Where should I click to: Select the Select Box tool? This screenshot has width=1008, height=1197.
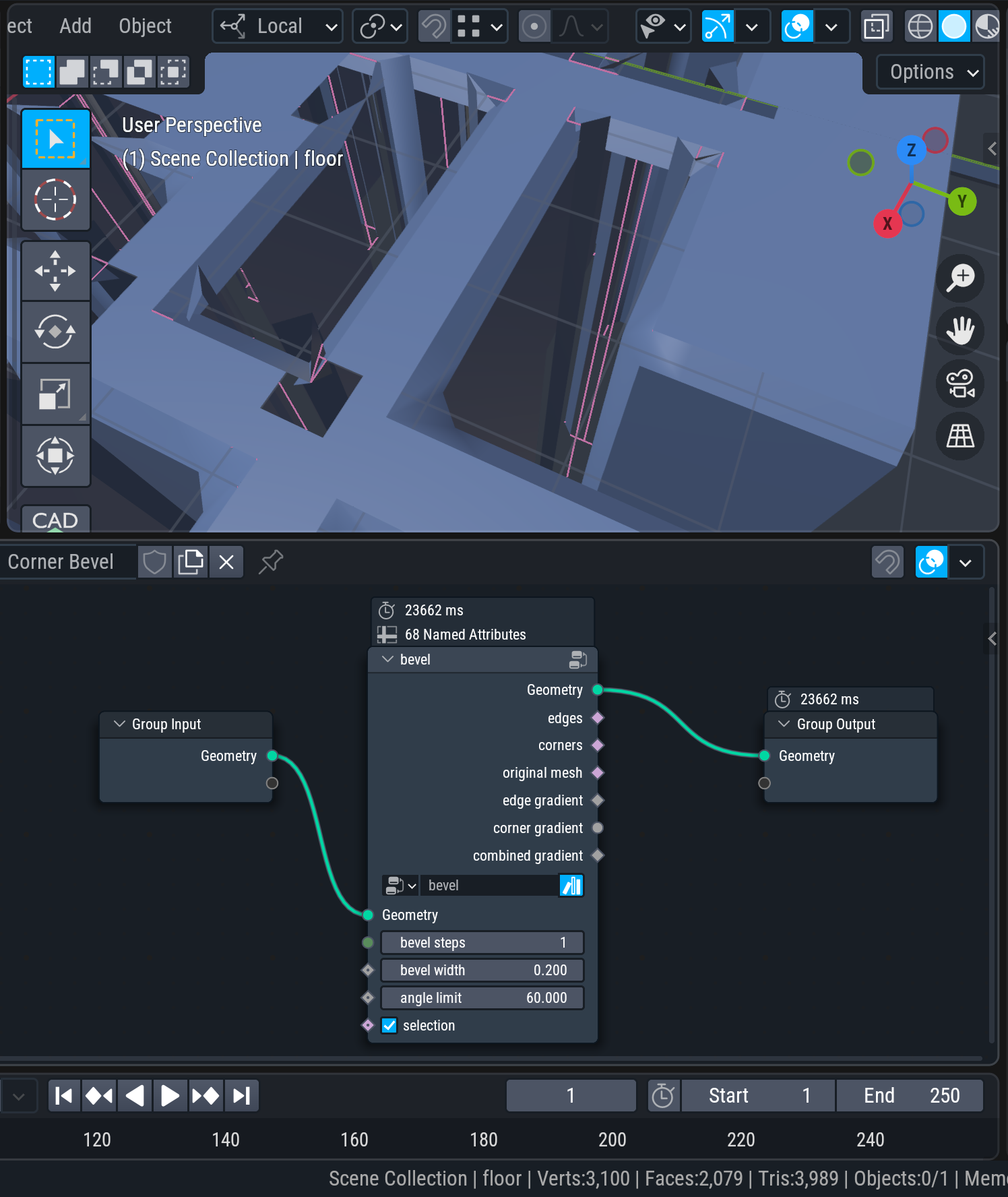pyautogui.click(x=56, y=139)
